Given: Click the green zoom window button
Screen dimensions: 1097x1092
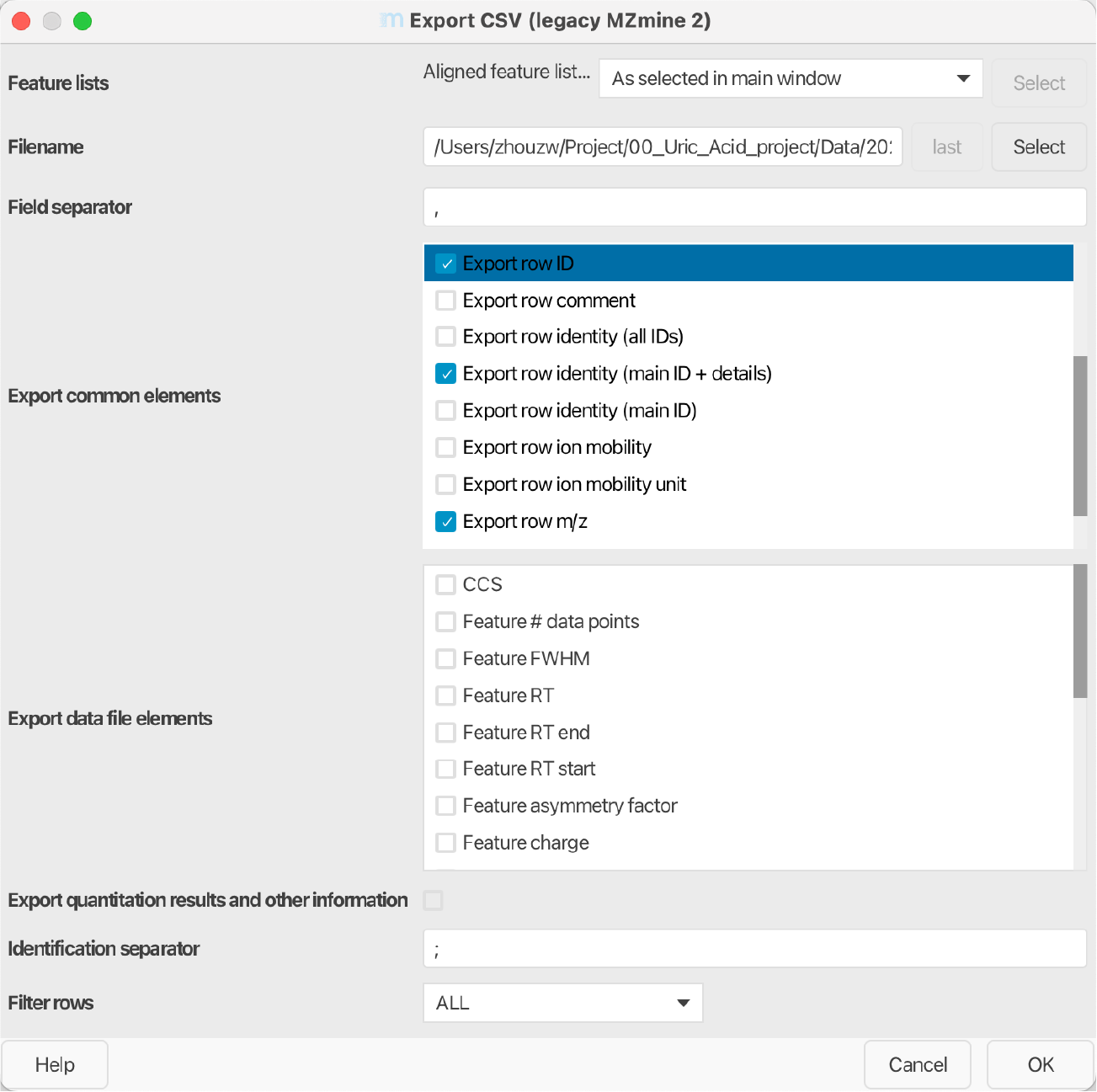Looking at the screenshot, I should (x=83, y=21).
